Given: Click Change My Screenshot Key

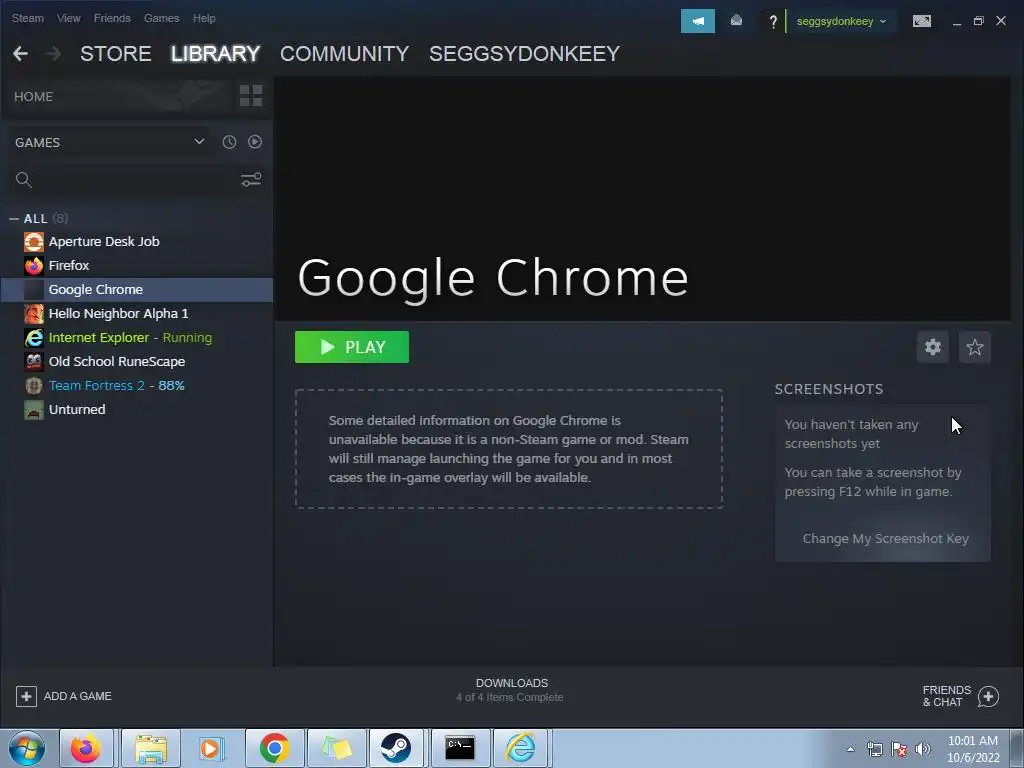Looking at the screenshot, I should coord(886,539).
